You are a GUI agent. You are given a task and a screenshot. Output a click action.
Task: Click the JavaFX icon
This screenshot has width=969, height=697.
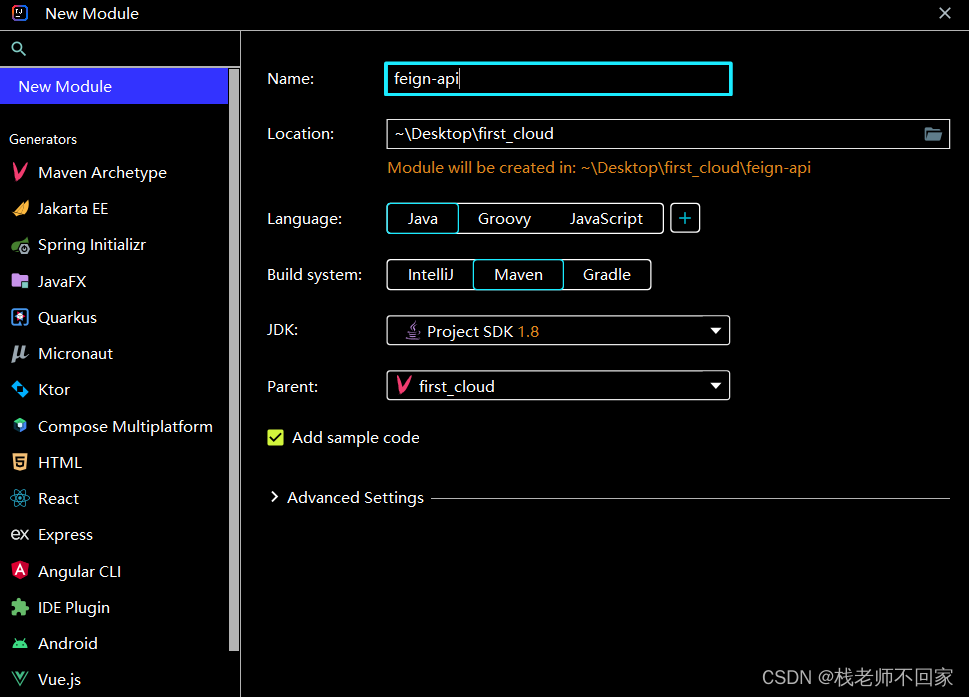20,281
